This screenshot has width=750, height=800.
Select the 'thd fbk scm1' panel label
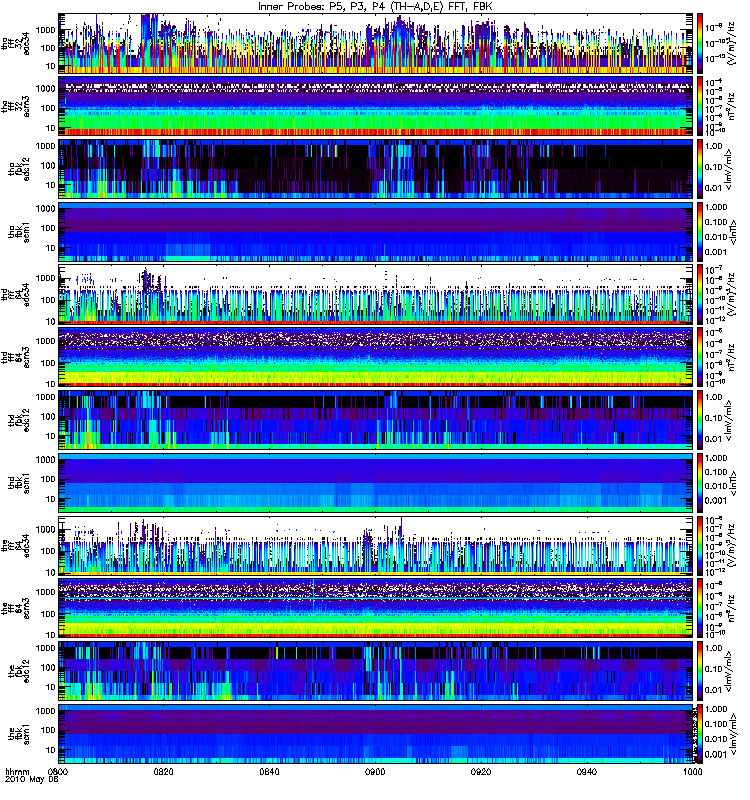point(19,483)
